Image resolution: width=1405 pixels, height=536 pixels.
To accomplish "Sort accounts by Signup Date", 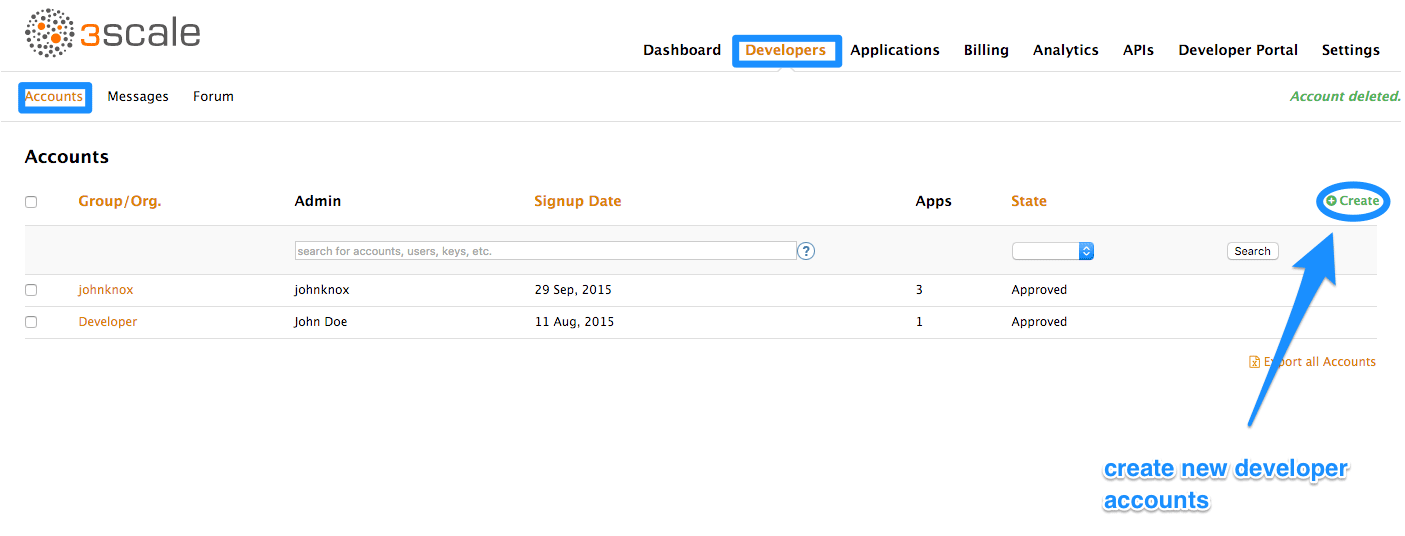I will 577,201.
